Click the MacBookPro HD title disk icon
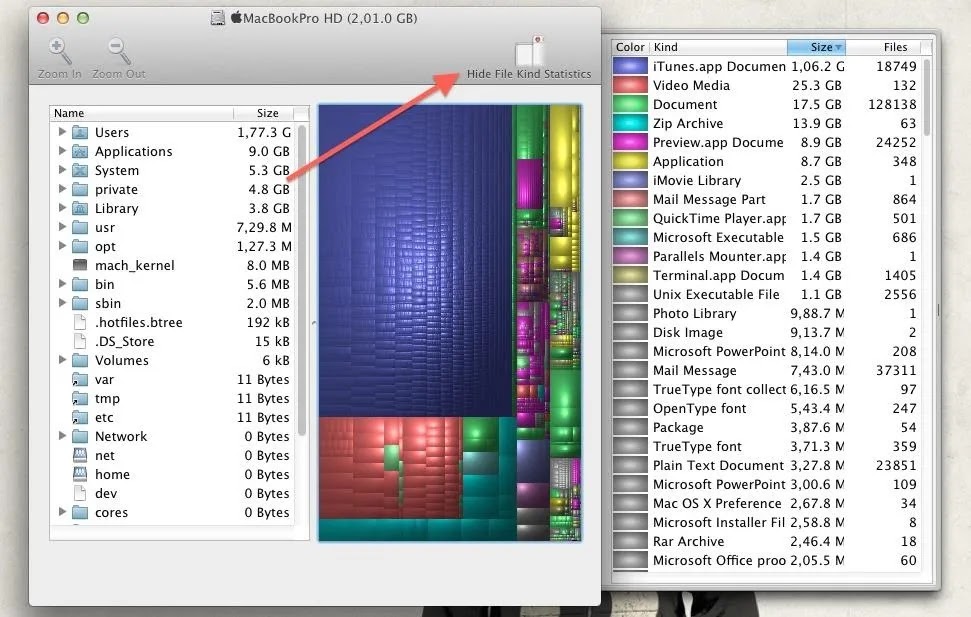The image size is (971, 617). (x=218, y=18)
